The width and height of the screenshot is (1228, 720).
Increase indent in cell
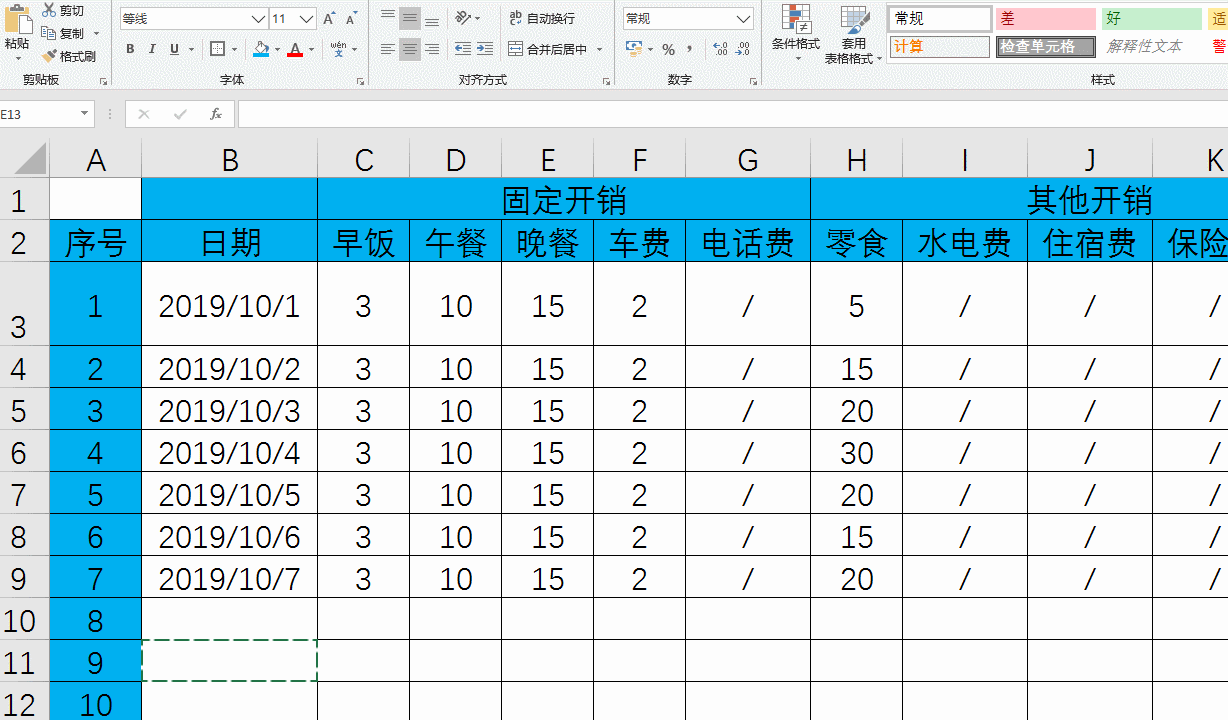(484, 49)
